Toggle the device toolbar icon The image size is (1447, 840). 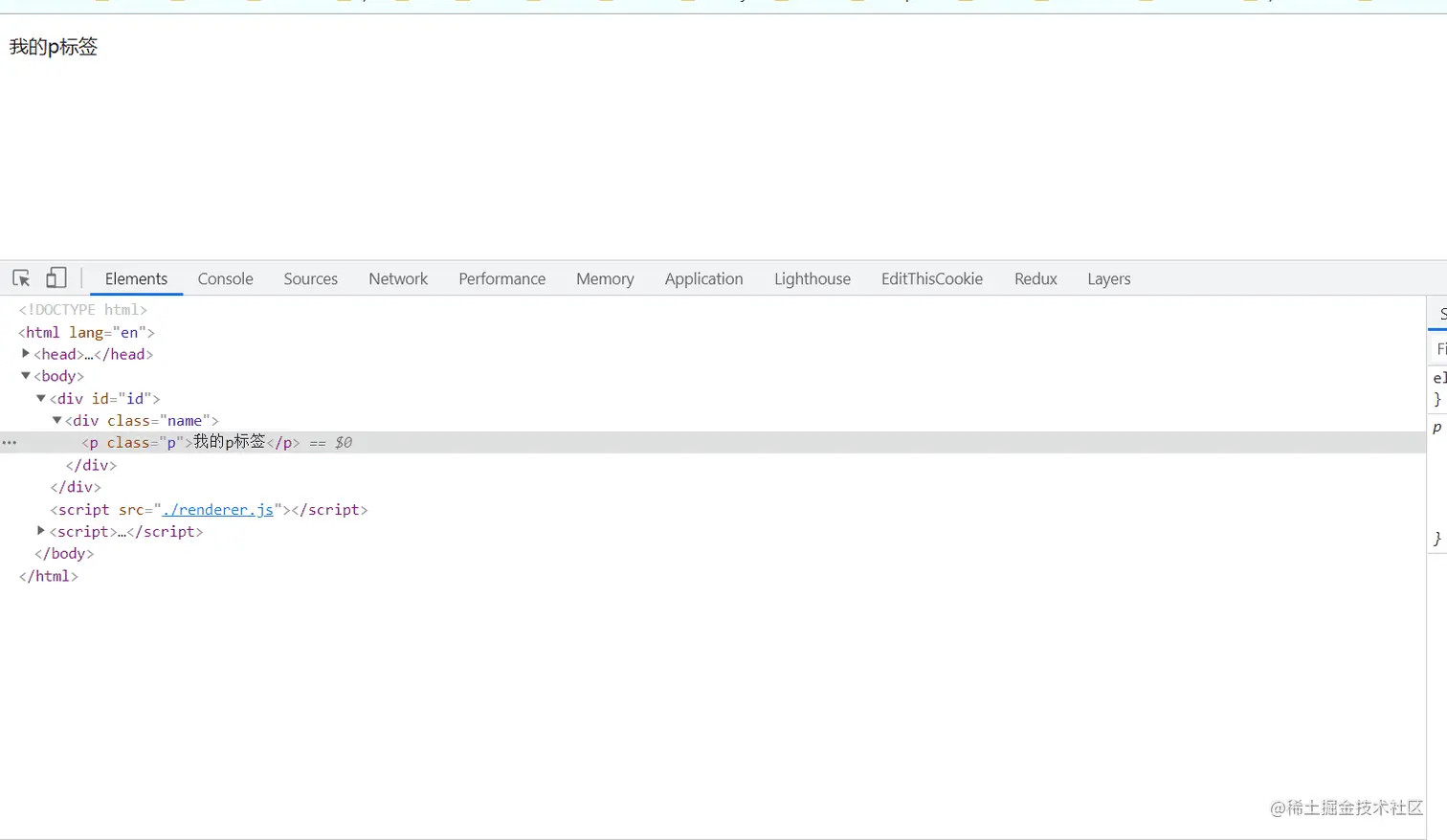(56, 277)
